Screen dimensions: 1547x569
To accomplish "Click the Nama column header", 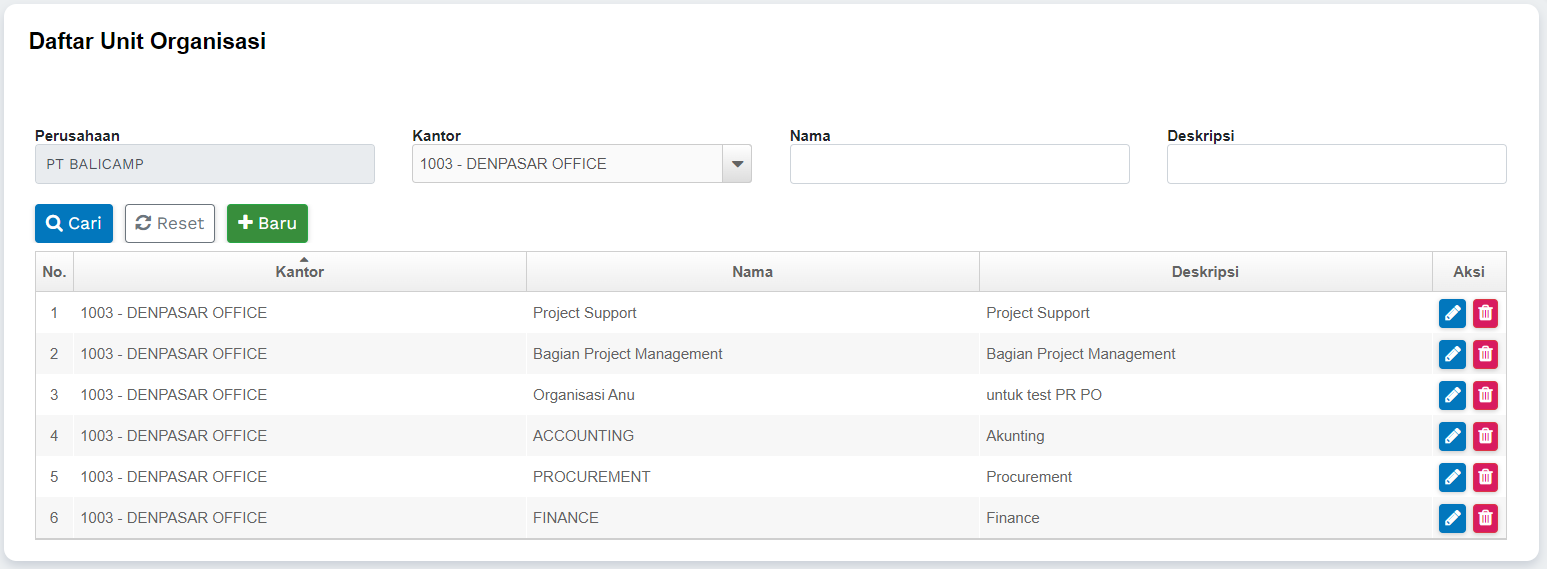I will click(x=752, y=272).
